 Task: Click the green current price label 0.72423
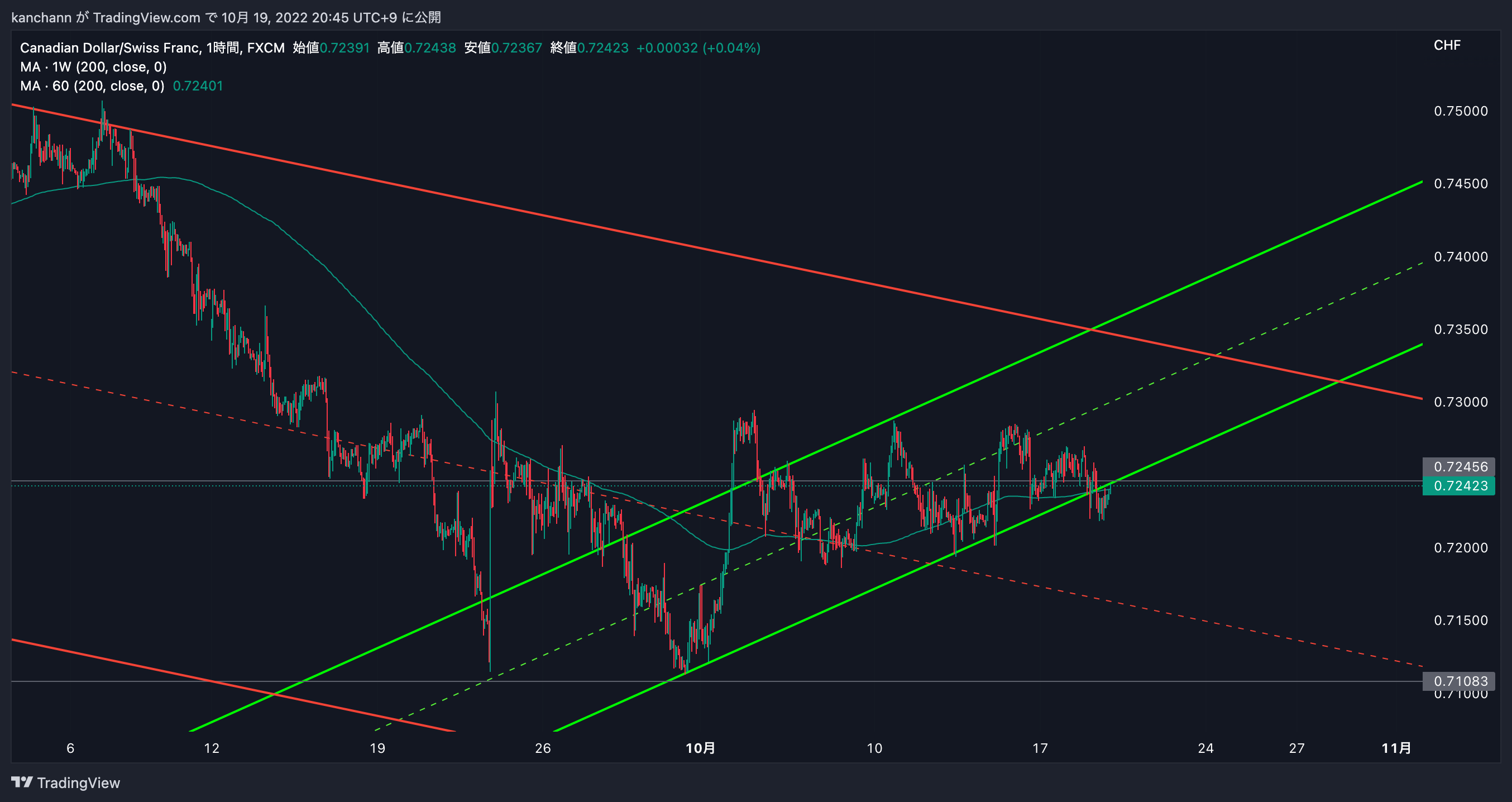point(1458,486)
